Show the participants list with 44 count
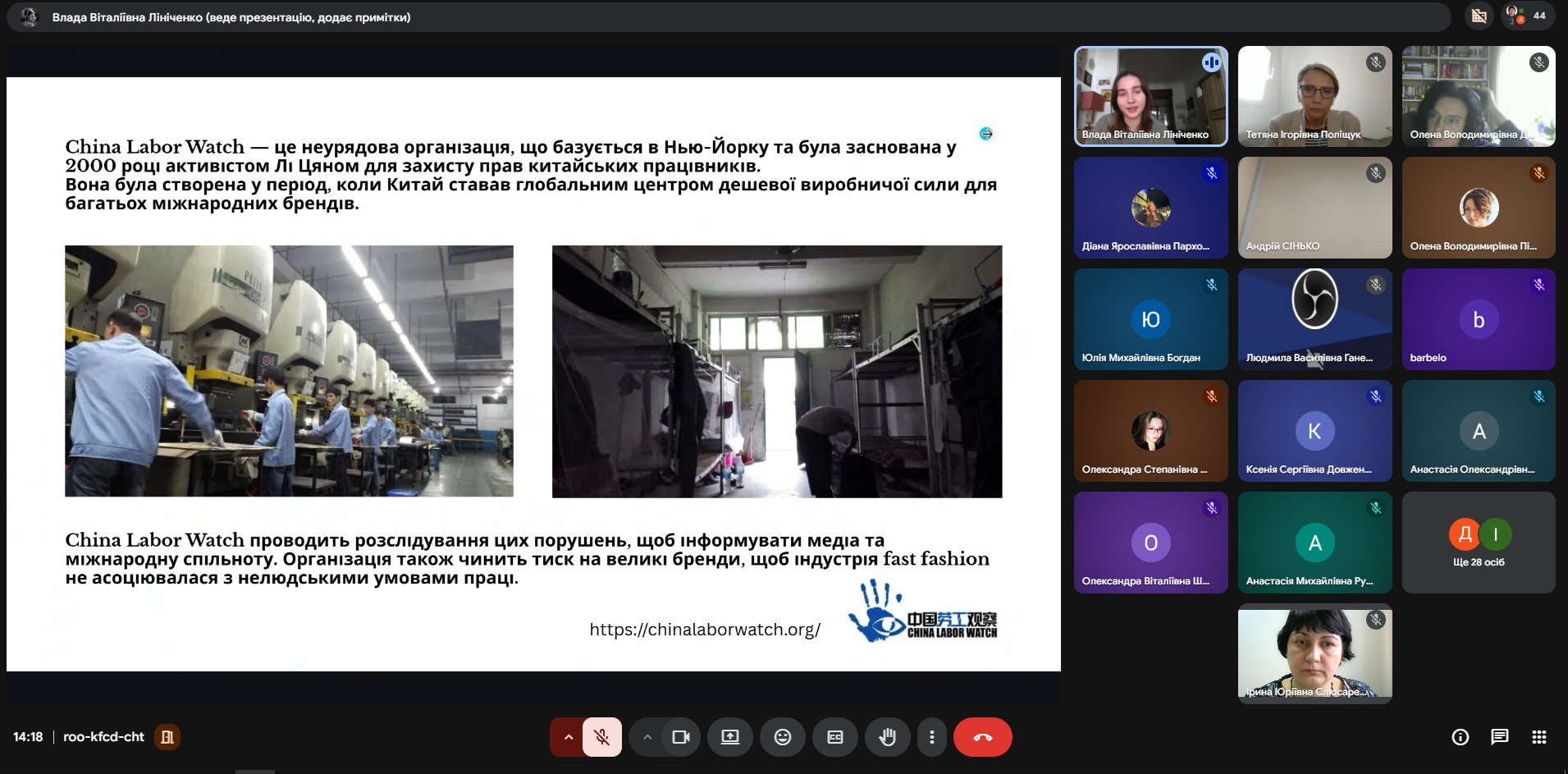Screen dimensions: 1568x774 click(x=1527, y=16)
